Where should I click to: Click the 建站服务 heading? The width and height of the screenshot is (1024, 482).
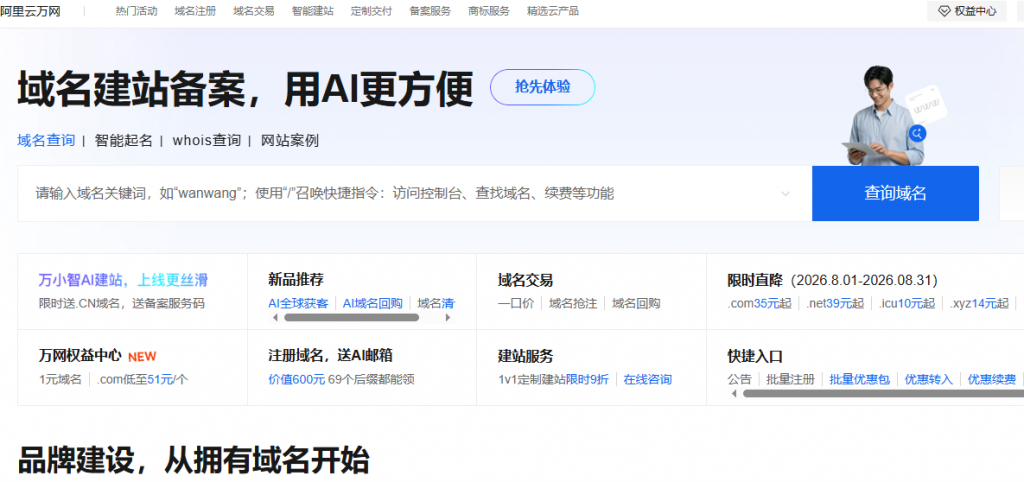pyautogui.click(x=526, y=356)
